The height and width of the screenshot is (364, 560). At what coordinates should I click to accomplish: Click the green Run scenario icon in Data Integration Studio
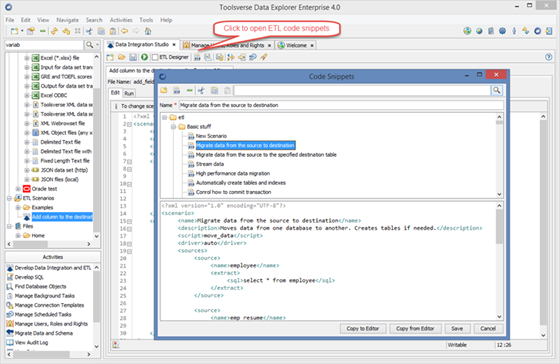tap(144, 57)
